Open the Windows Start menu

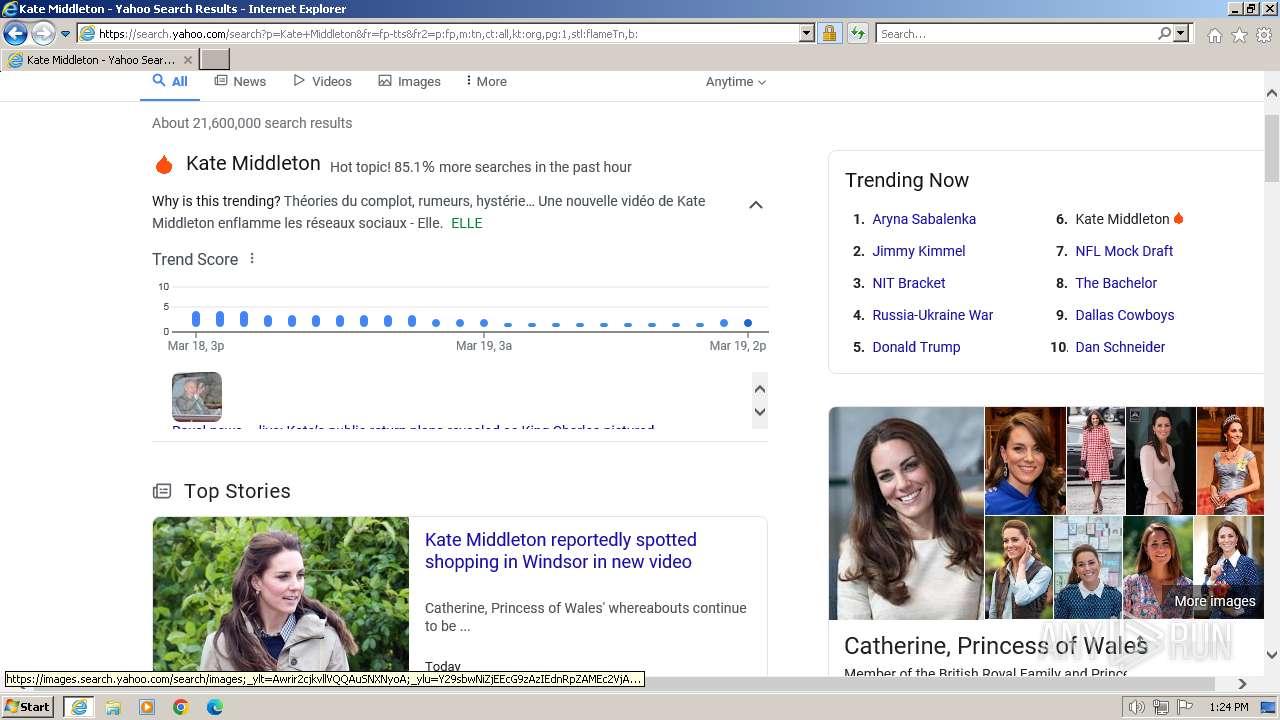point(28,707)
